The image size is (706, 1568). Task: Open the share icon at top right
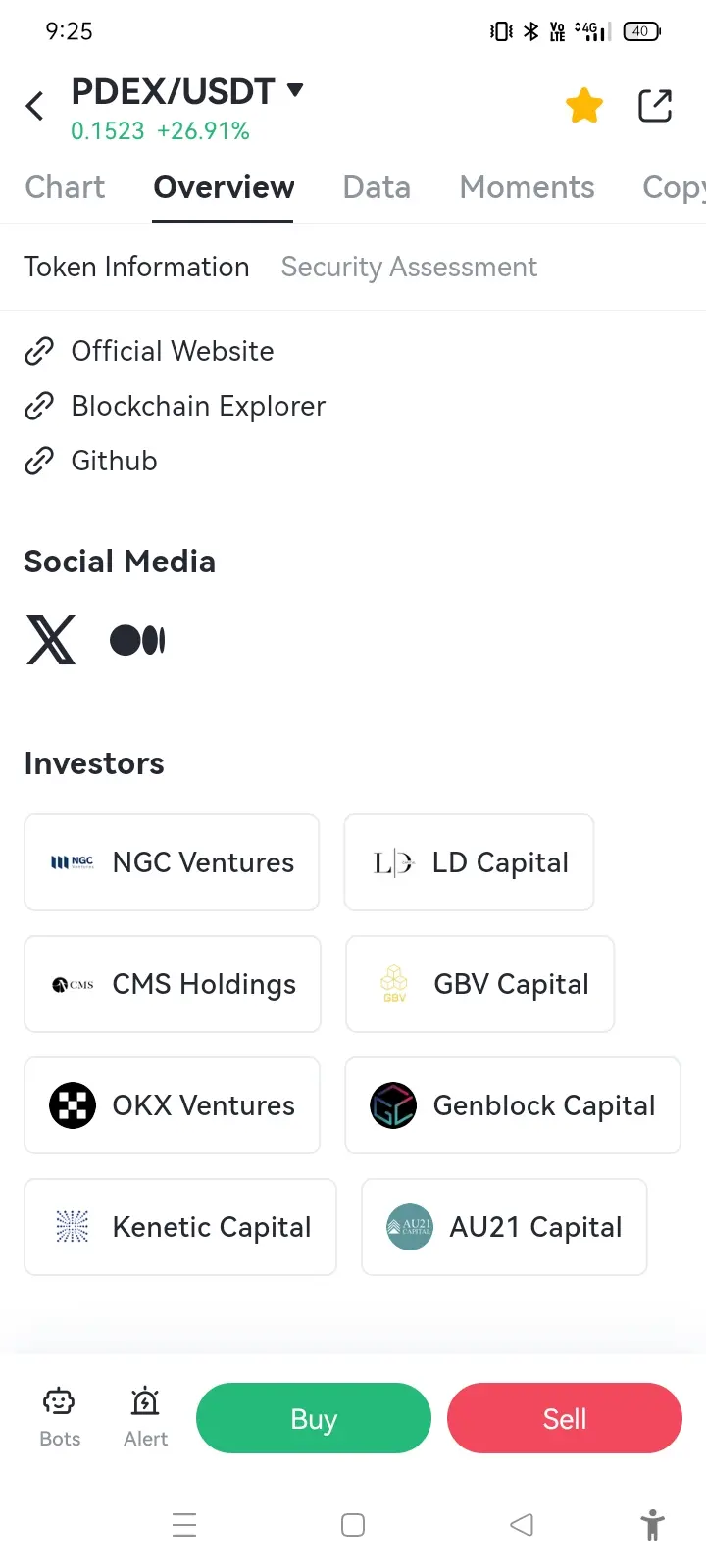click(x=655, y=105)
